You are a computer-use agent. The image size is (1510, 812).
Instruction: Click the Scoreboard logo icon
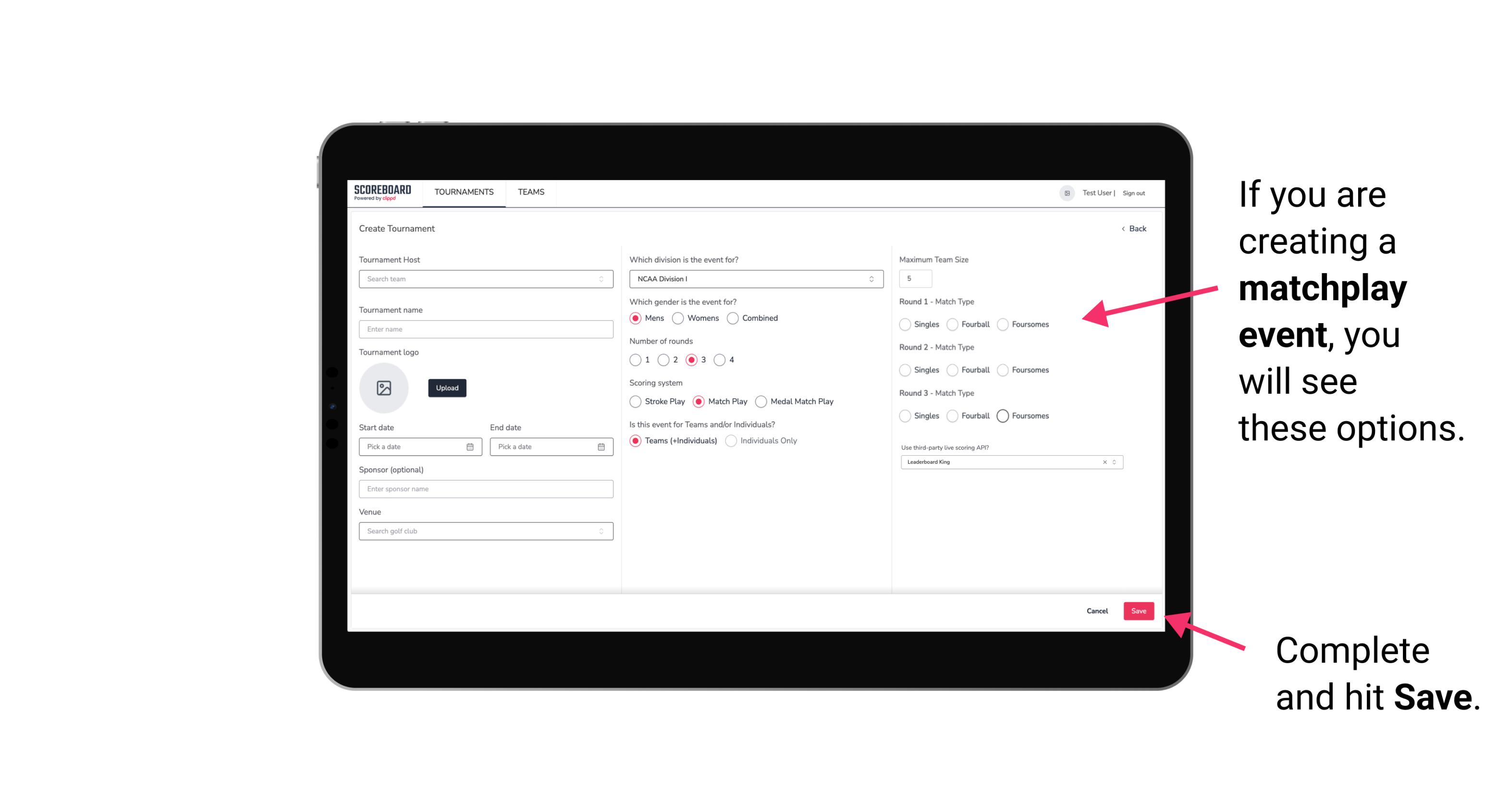coord(382,192)
